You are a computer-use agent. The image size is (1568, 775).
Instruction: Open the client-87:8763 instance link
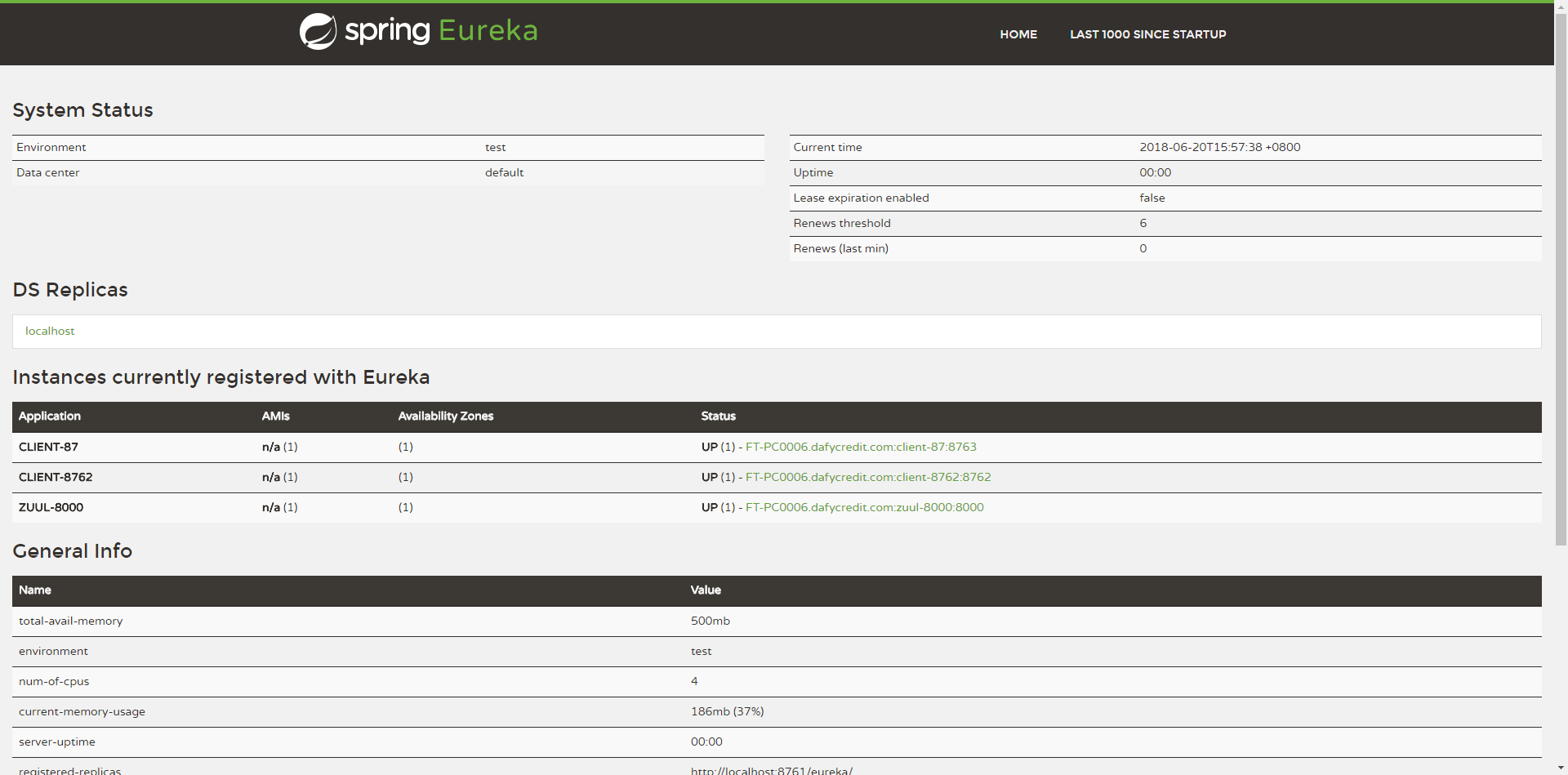click(x=861, y=447)
